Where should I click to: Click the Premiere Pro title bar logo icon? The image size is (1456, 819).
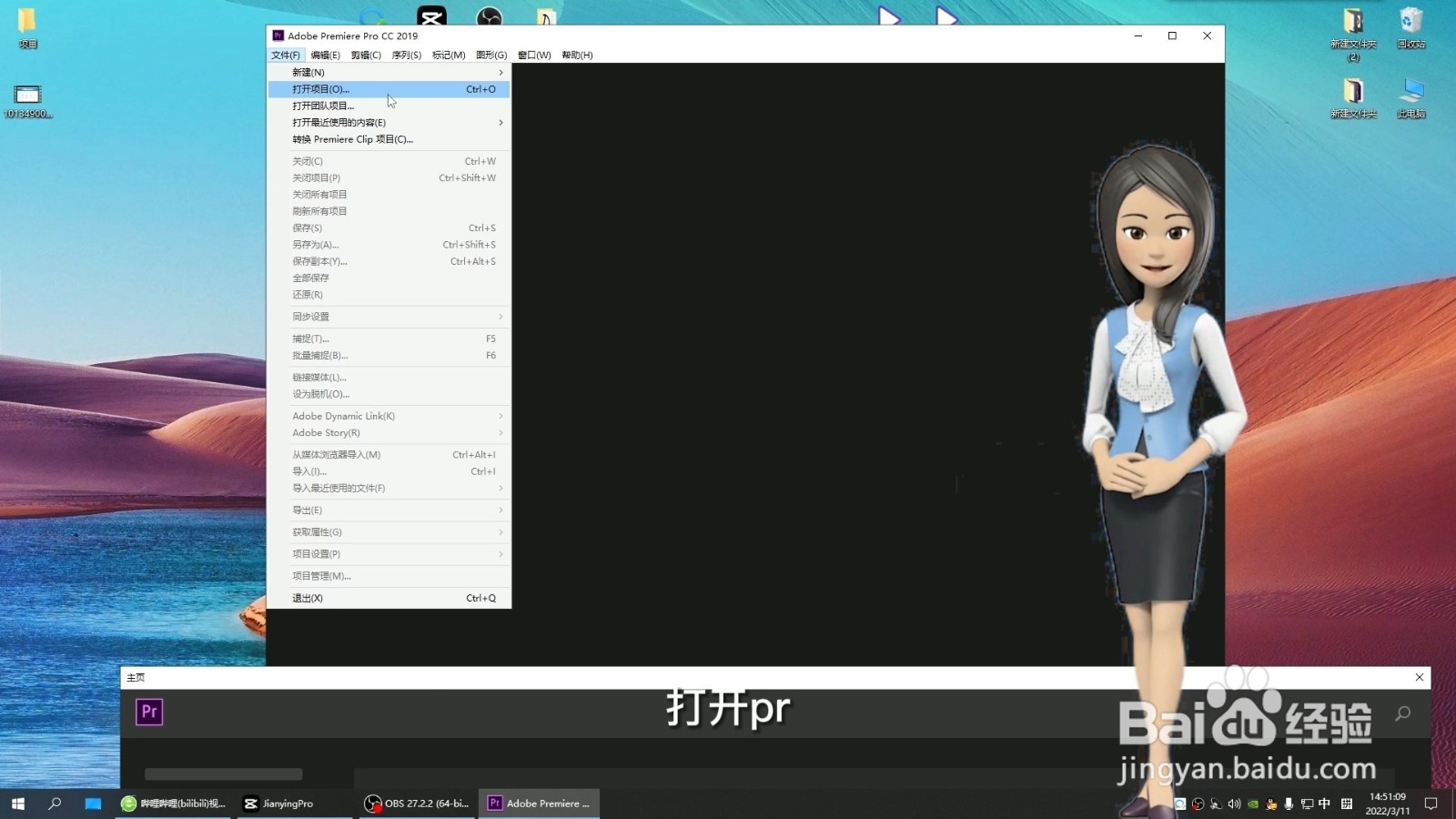click(x=278, y=35)
